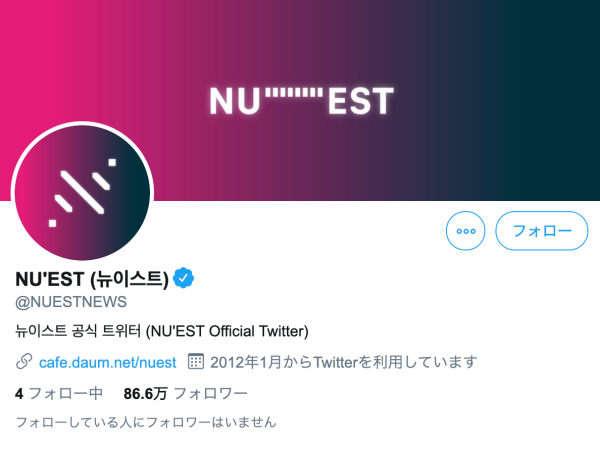
Task: Select the @NUESTNEWS username handle
Action: click(71, 302)
